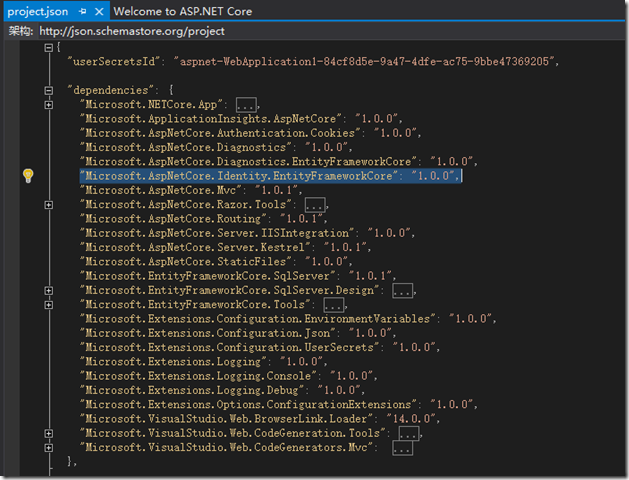Click the Authentication.Cookies dependency line
The width and height of the screenshot is (629, 480).
coord(250,133)
